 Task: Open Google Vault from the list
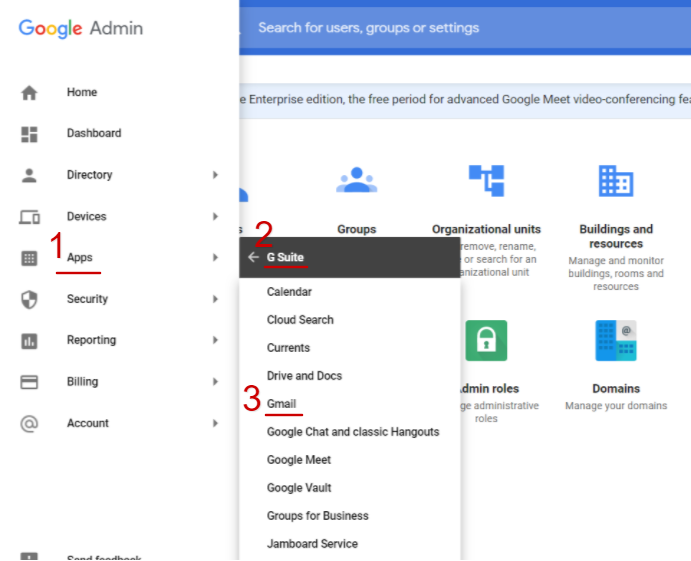[299, 488]
